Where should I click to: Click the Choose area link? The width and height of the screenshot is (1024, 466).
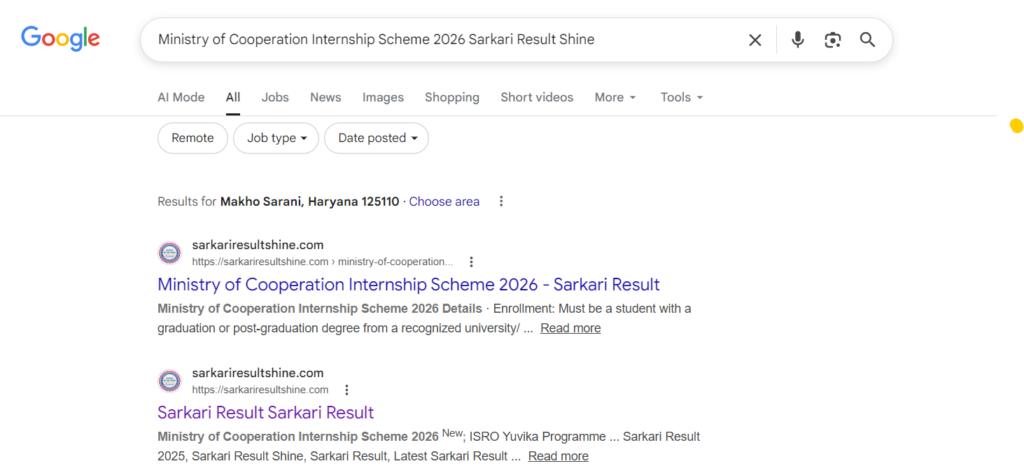444,201
